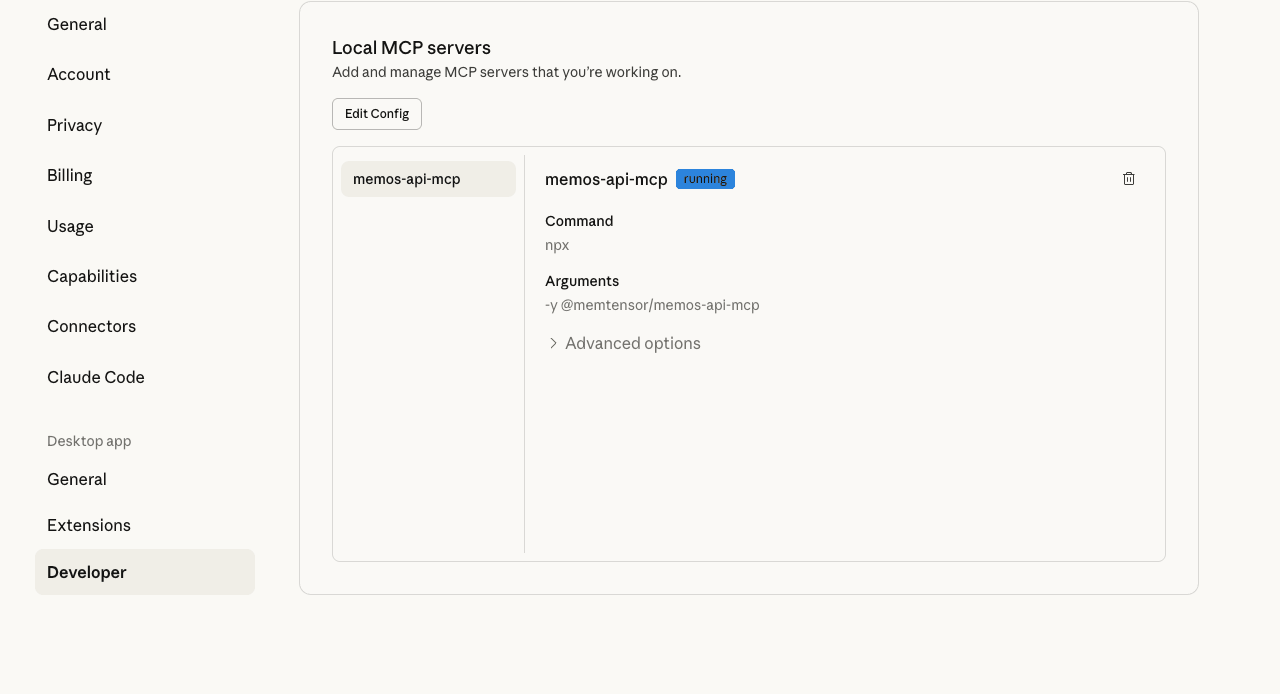View Usage settings

click(x=70, y=226)
